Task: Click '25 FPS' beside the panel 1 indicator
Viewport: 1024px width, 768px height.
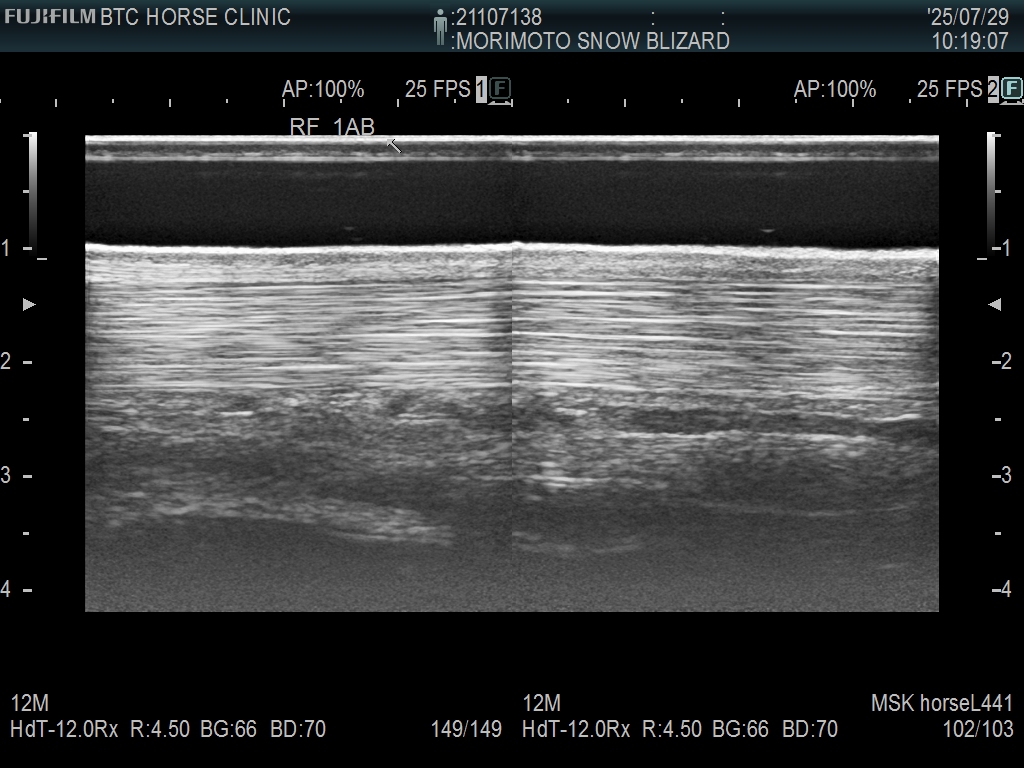Action: point(438,89)
